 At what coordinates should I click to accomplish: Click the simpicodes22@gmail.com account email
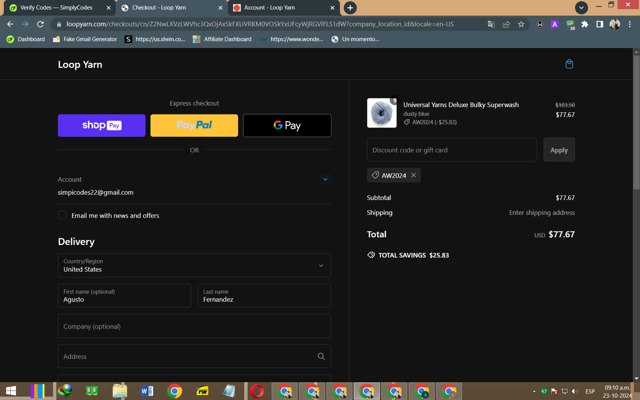point(96,192)
